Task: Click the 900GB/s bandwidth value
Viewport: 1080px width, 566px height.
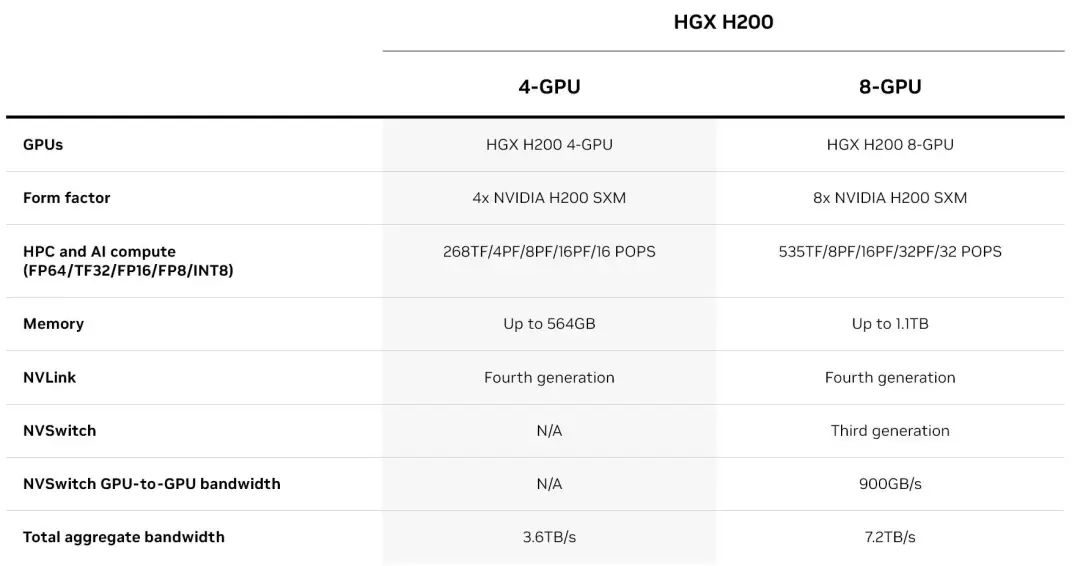Action: [890, 484]
